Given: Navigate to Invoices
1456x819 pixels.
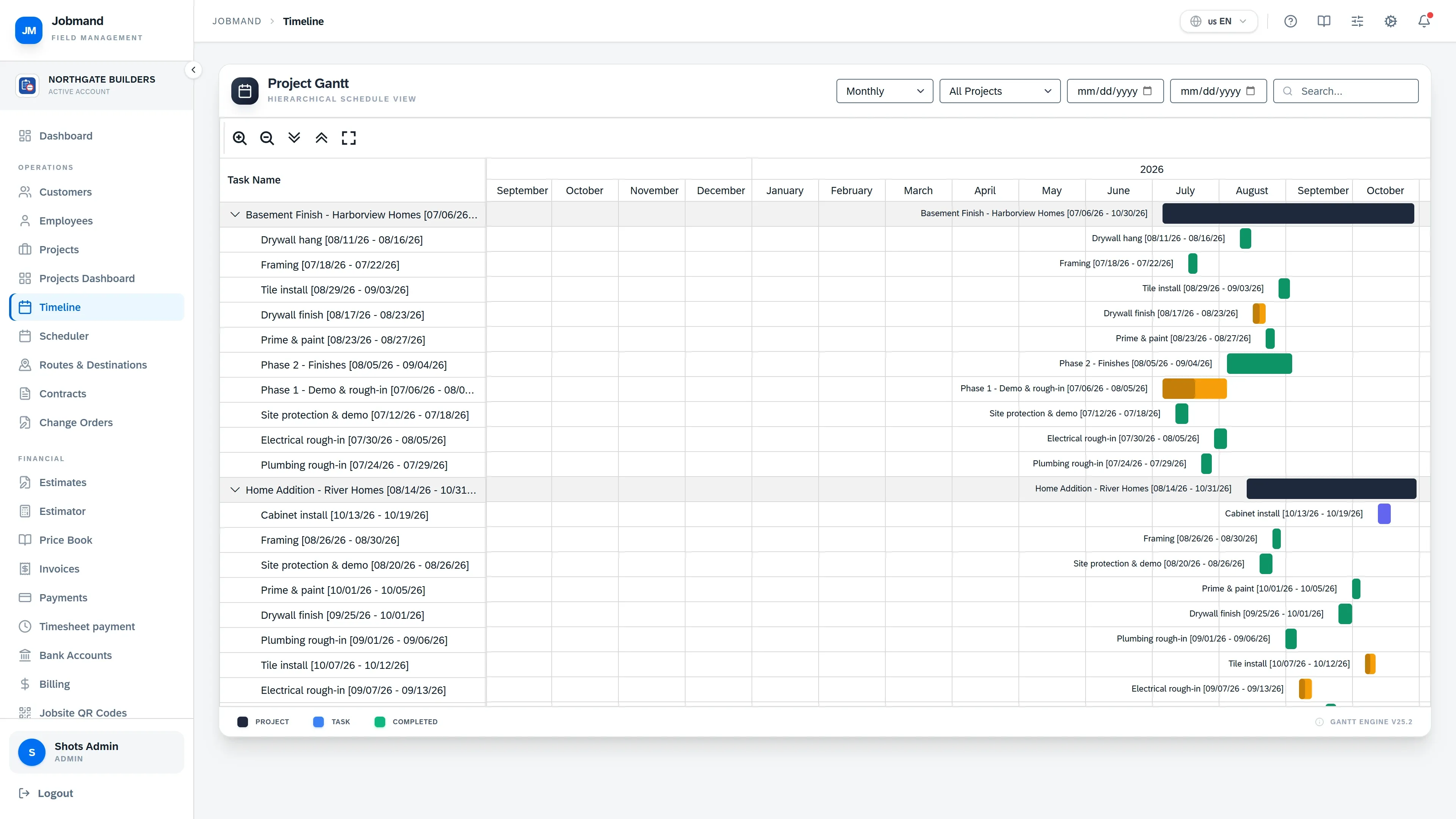Looking at the screenshot, I should coord(97,569).
